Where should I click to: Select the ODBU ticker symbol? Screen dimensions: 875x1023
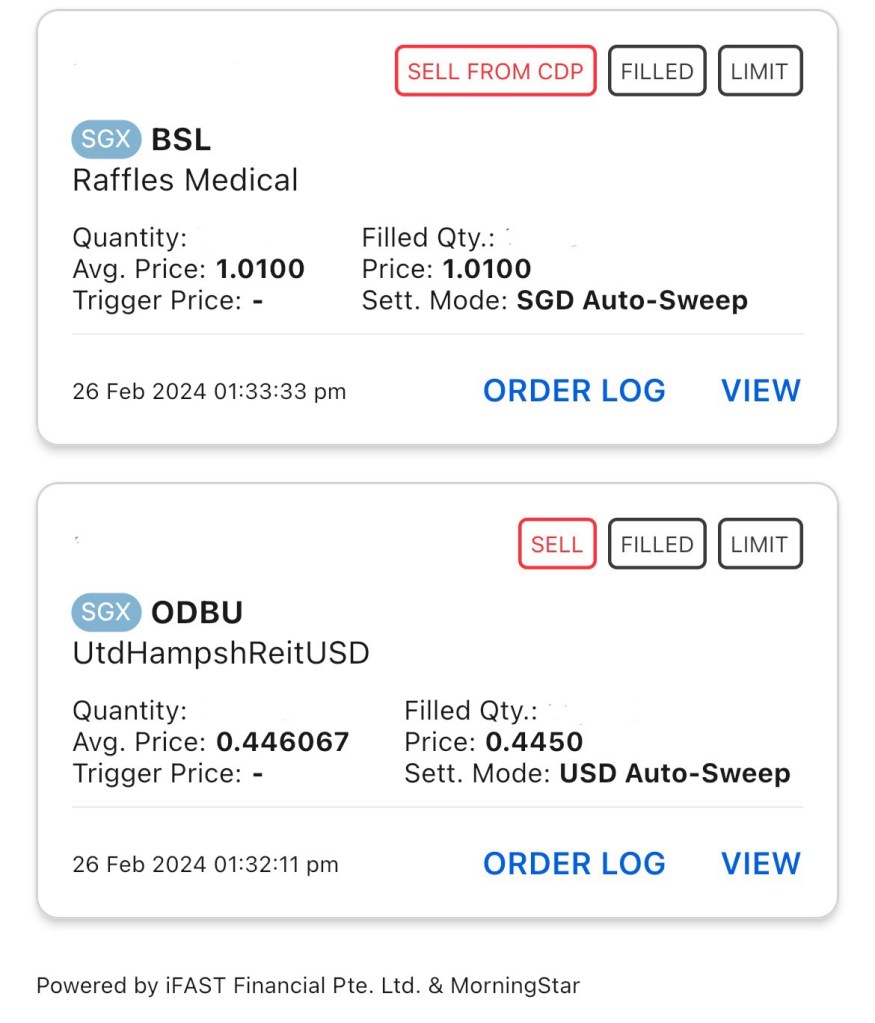(197, 613)
